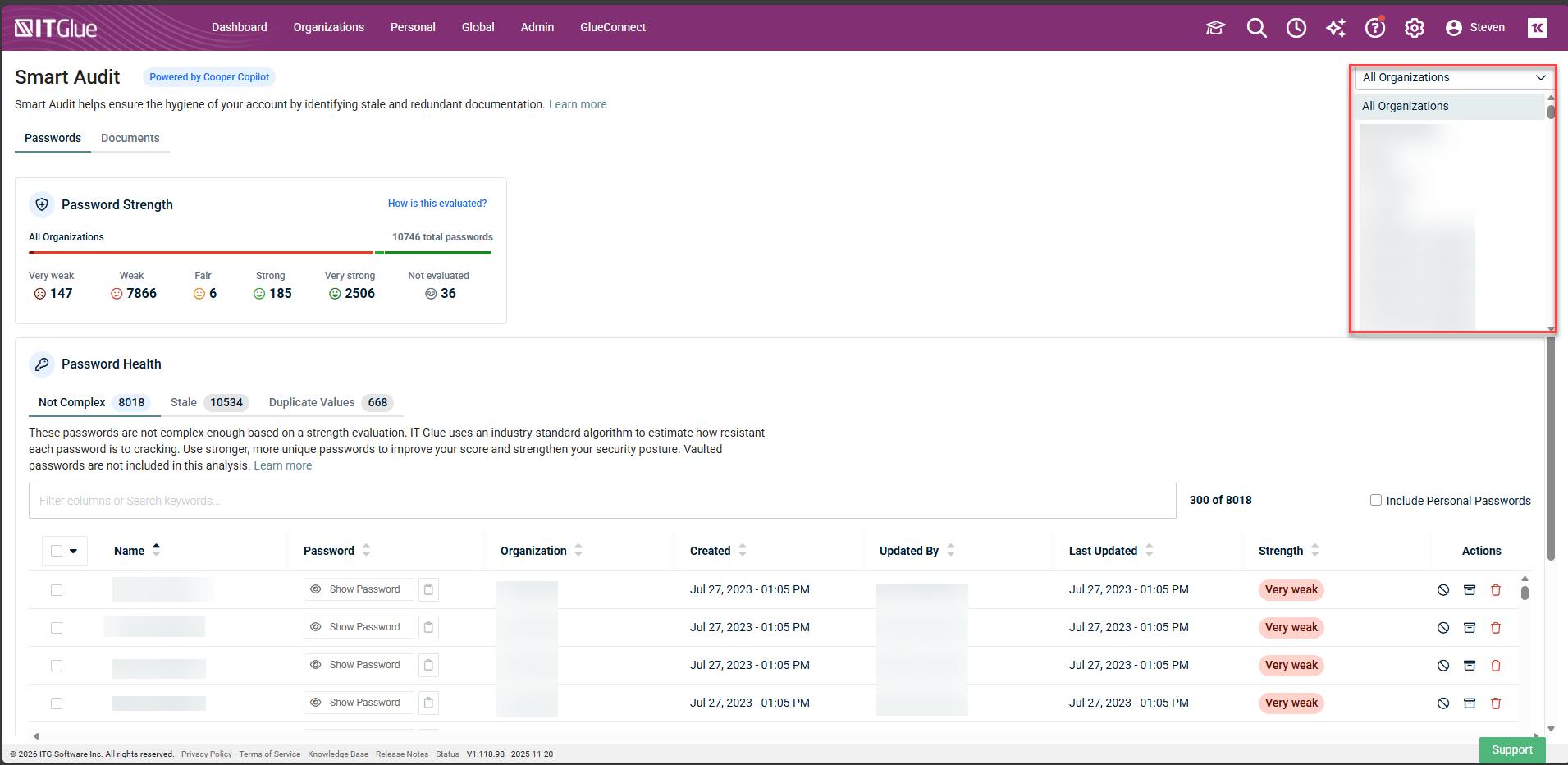
Task: Open the settings gear icon
Action: [1414, 28]
